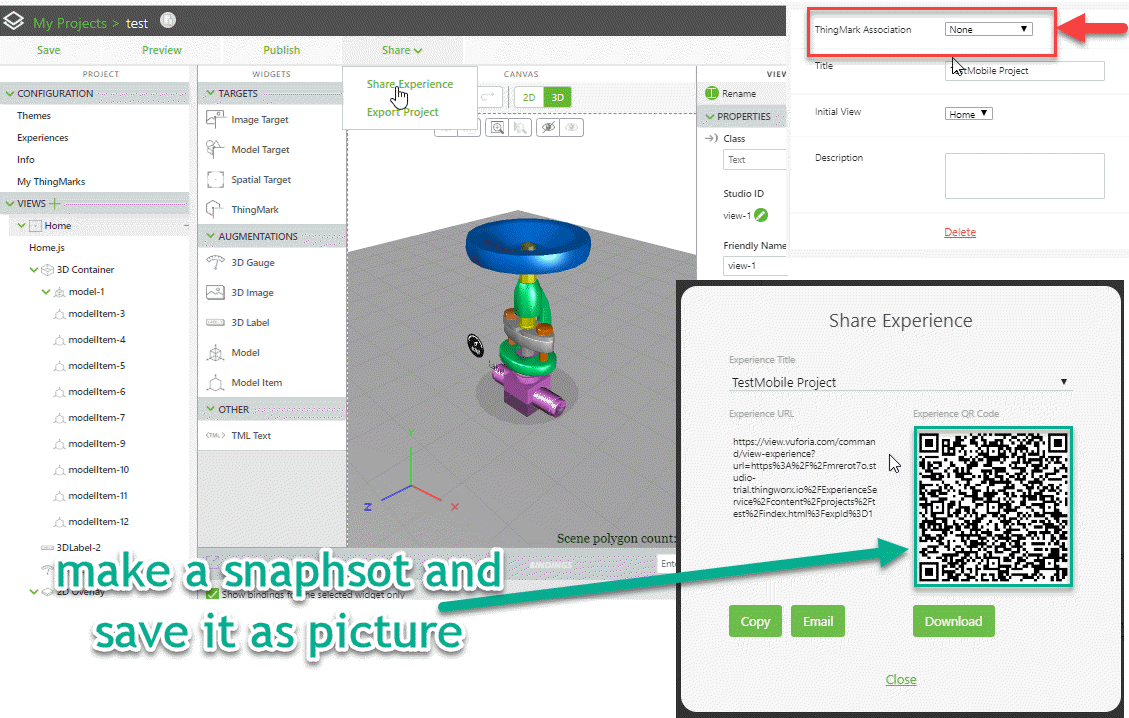
Task: Click the Download button
Action: [x=953, y=621]
